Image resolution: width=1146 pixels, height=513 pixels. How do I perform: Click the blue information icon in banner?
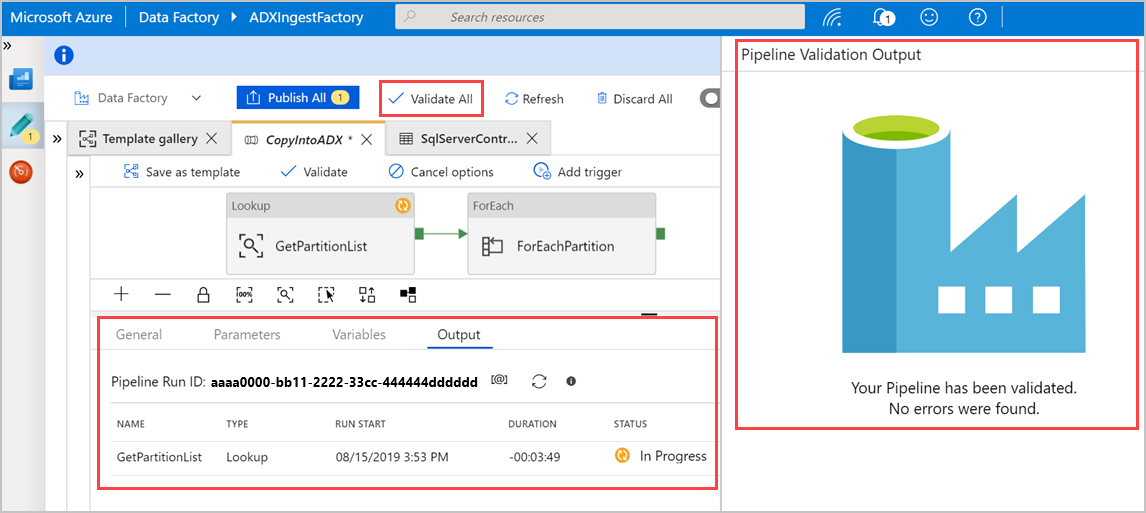tap(64, 55)
